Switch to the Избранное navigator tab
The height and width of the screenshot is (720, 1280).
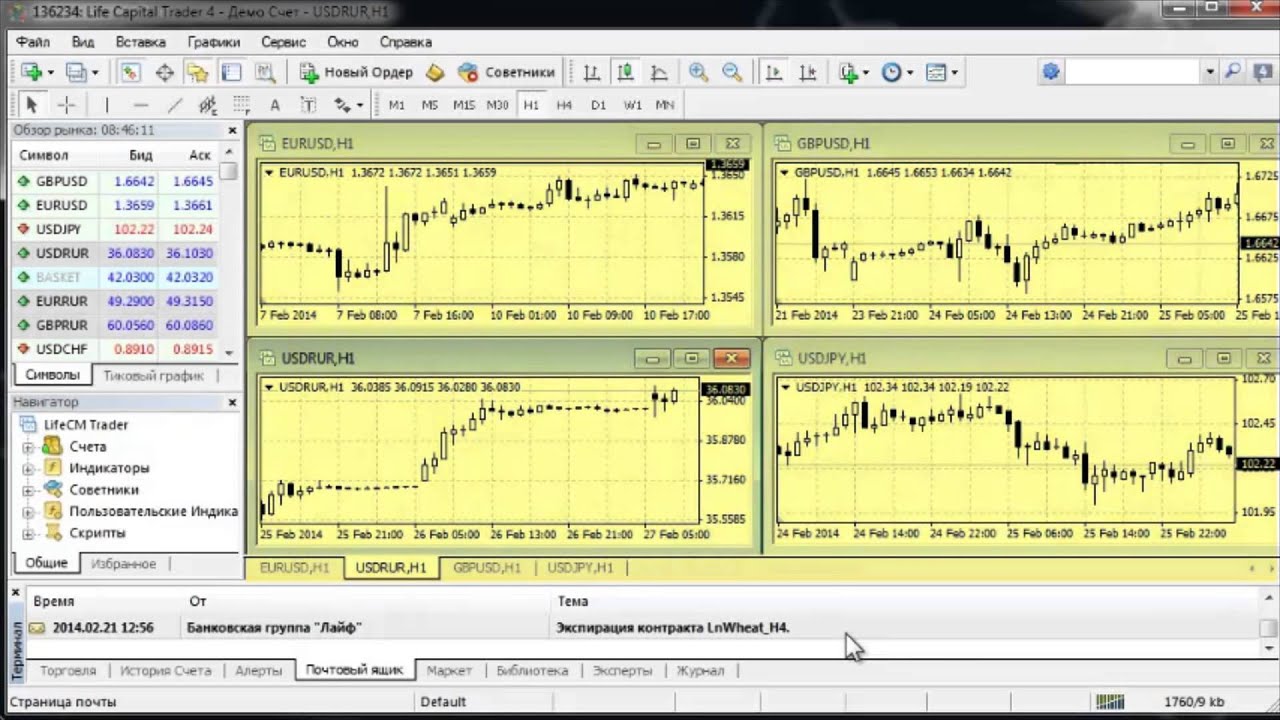(123, 563)
